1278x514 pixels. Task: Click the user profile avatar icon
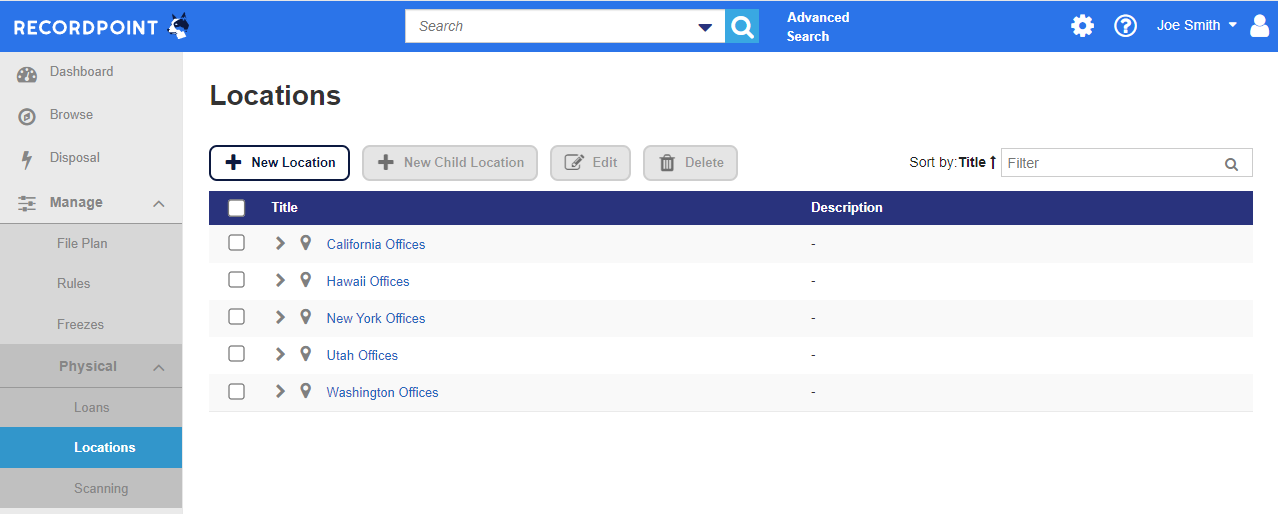tap(1259, 26)
